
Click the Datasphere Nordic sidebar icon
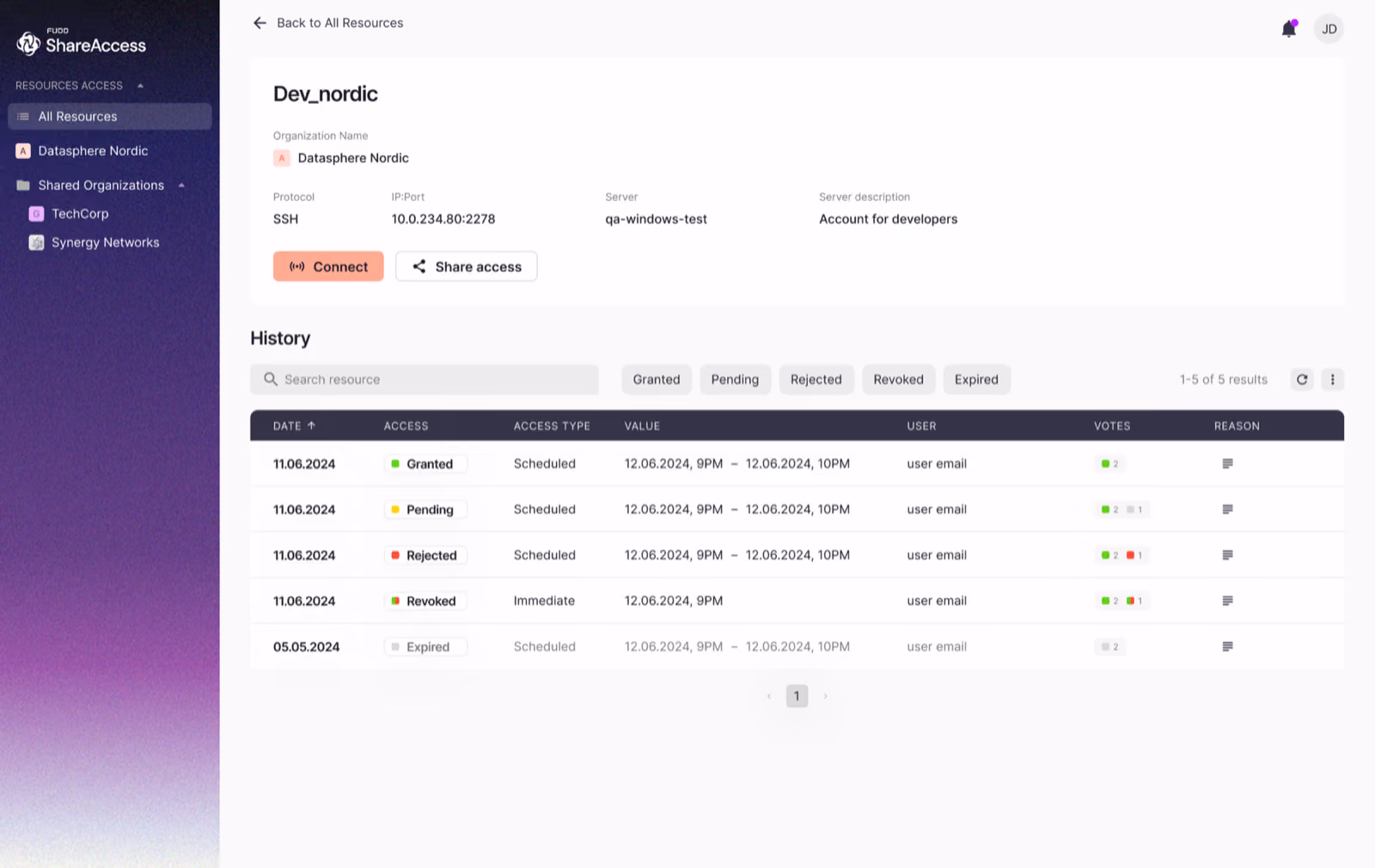click(x=23, y=151)
